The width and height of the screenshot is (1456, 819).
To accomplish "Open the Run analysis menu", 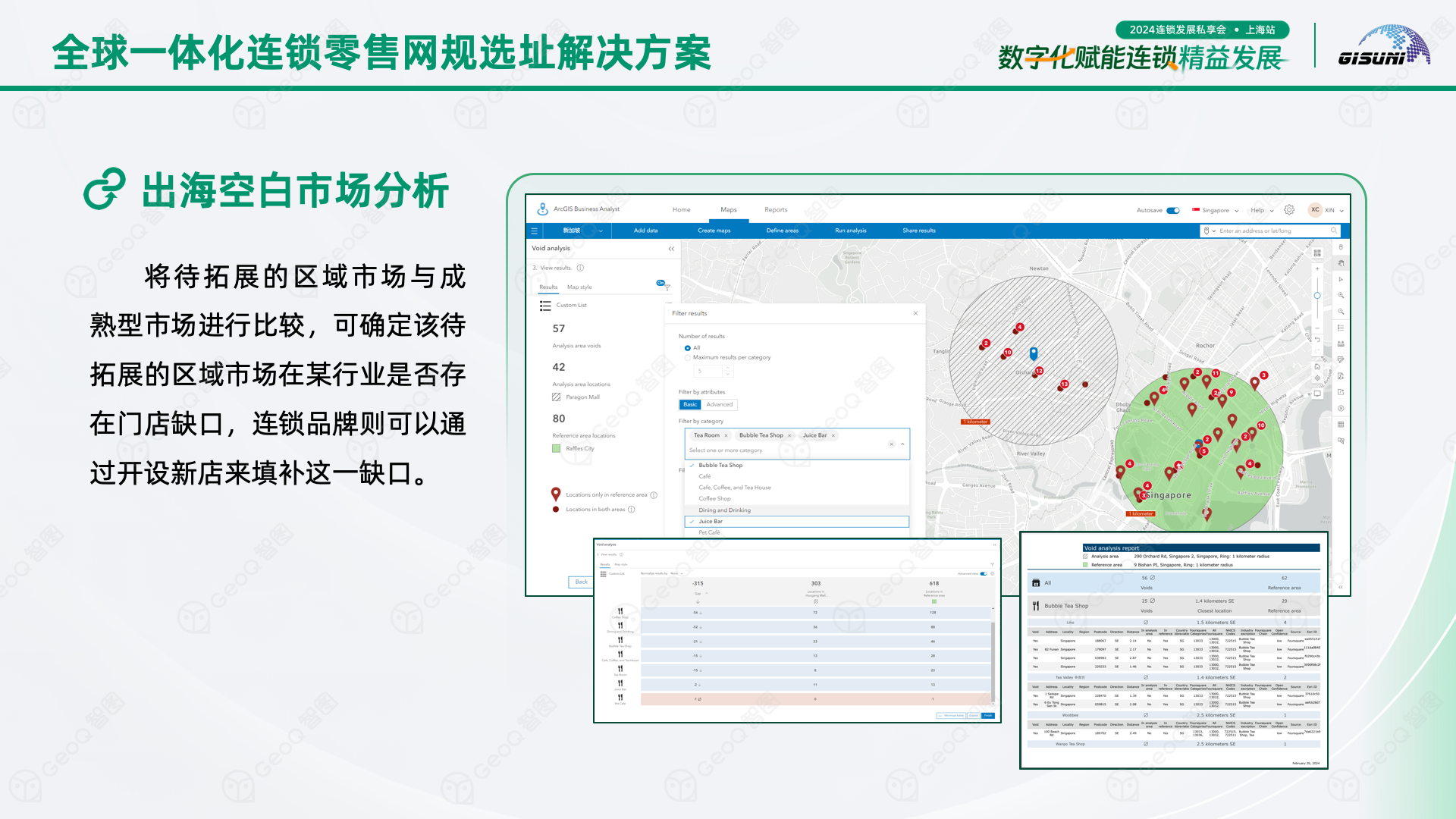I will [x=850, y=231].
